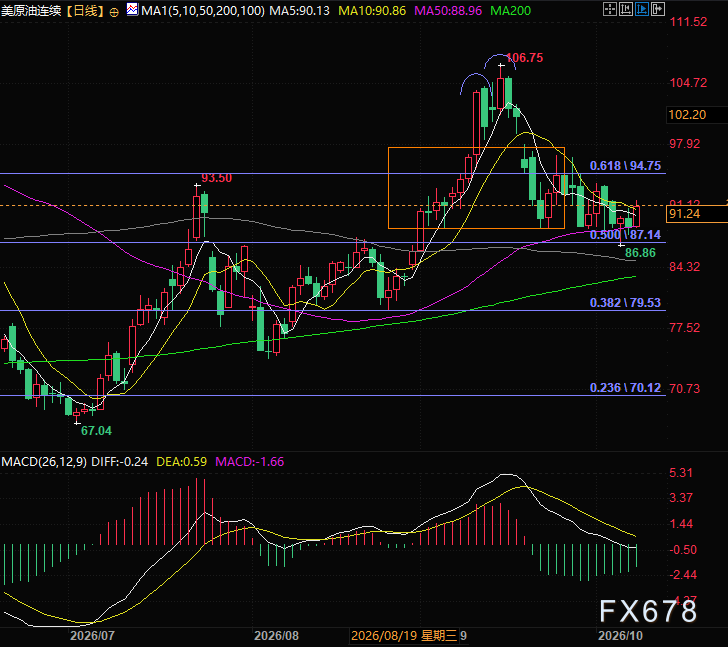
Task: Select the current price tag 91.24
Action: pyautogui.click(x=685, y=214)
